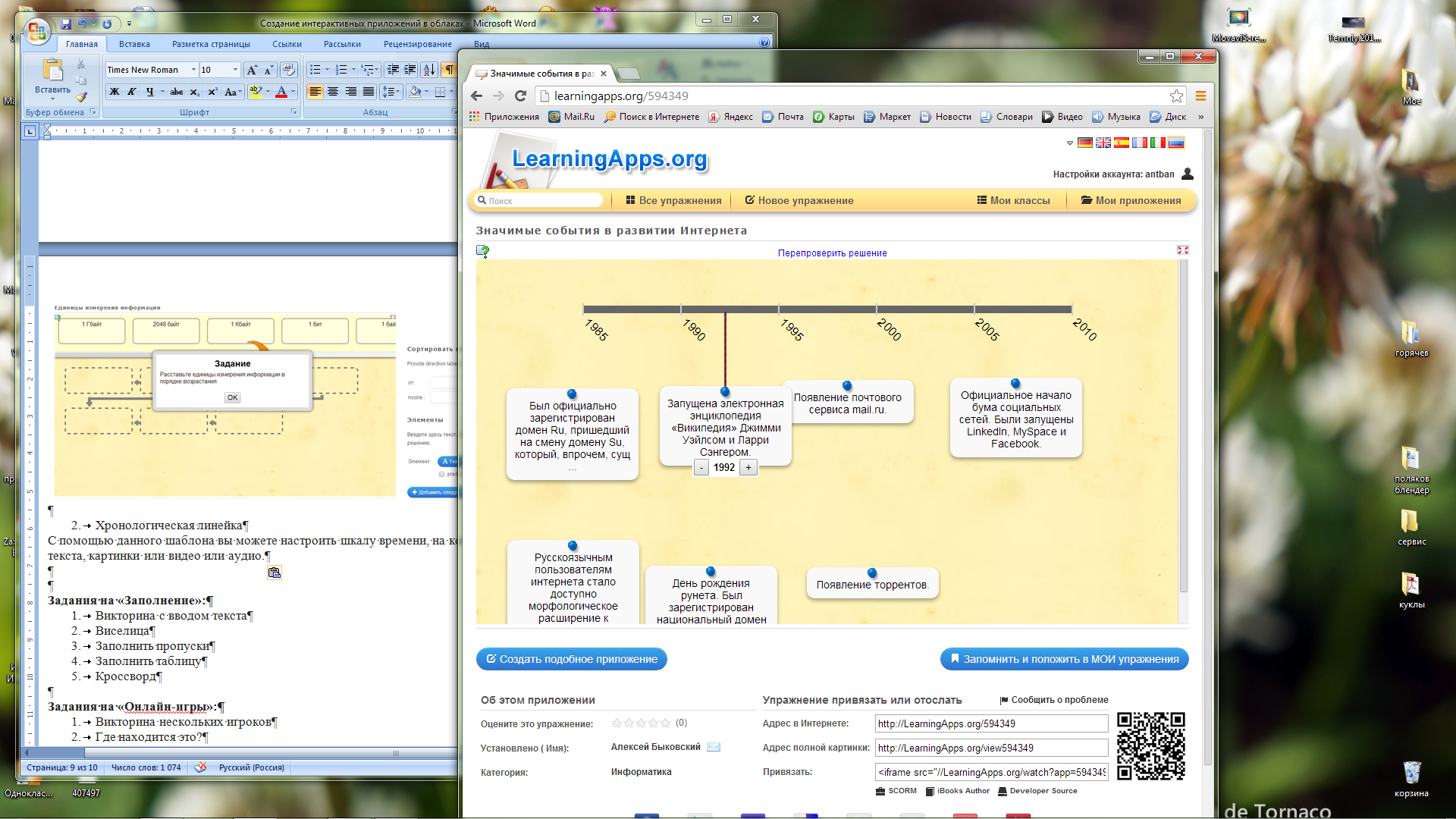Open the Chrome hamburger menu

pyautogui.click(x=1200, y=96)
